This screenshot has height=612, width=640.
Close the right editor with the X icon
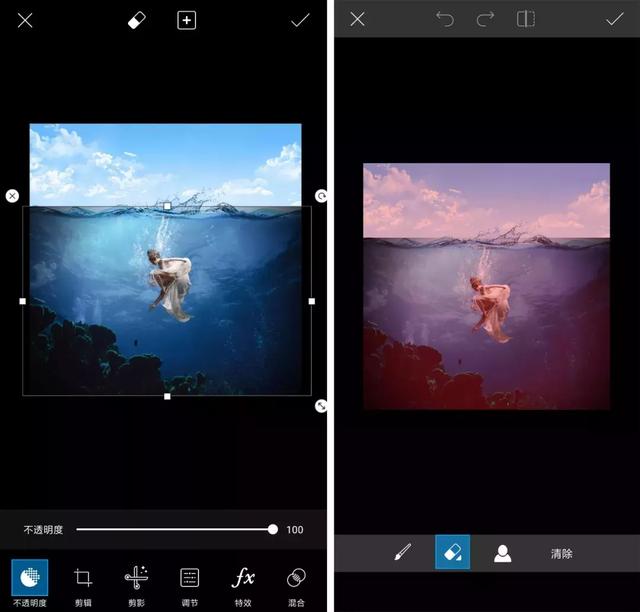[x=358, y=19]
